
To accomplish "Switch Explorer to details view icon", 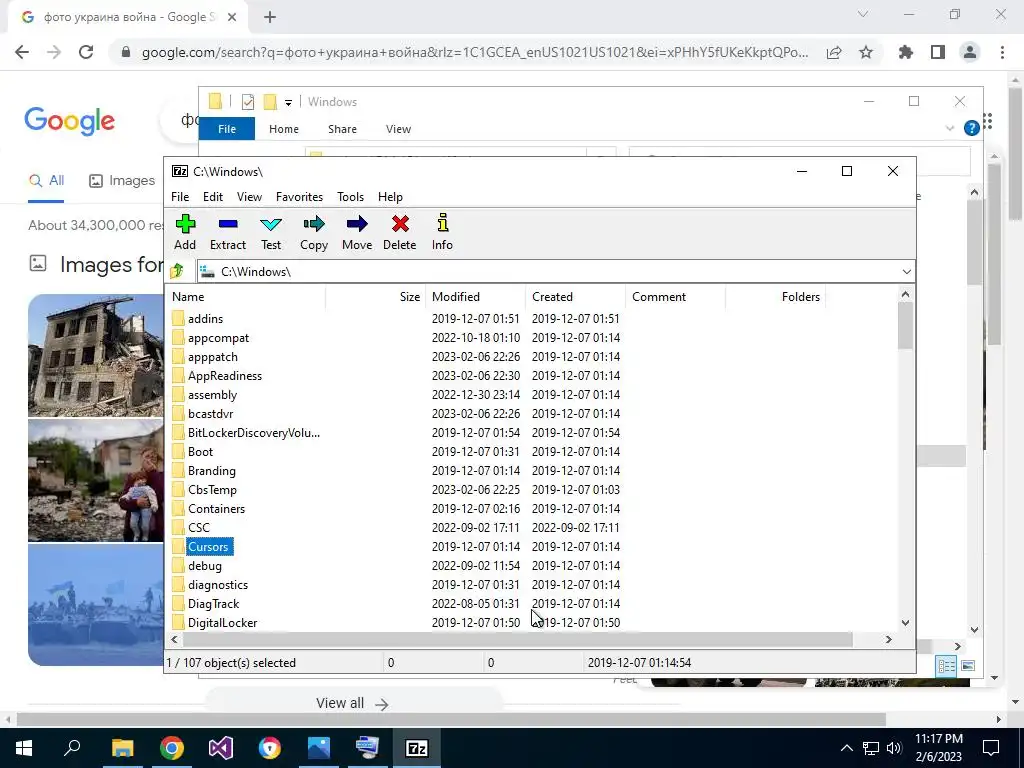I will pyautogui.click(x=946, y=666).
